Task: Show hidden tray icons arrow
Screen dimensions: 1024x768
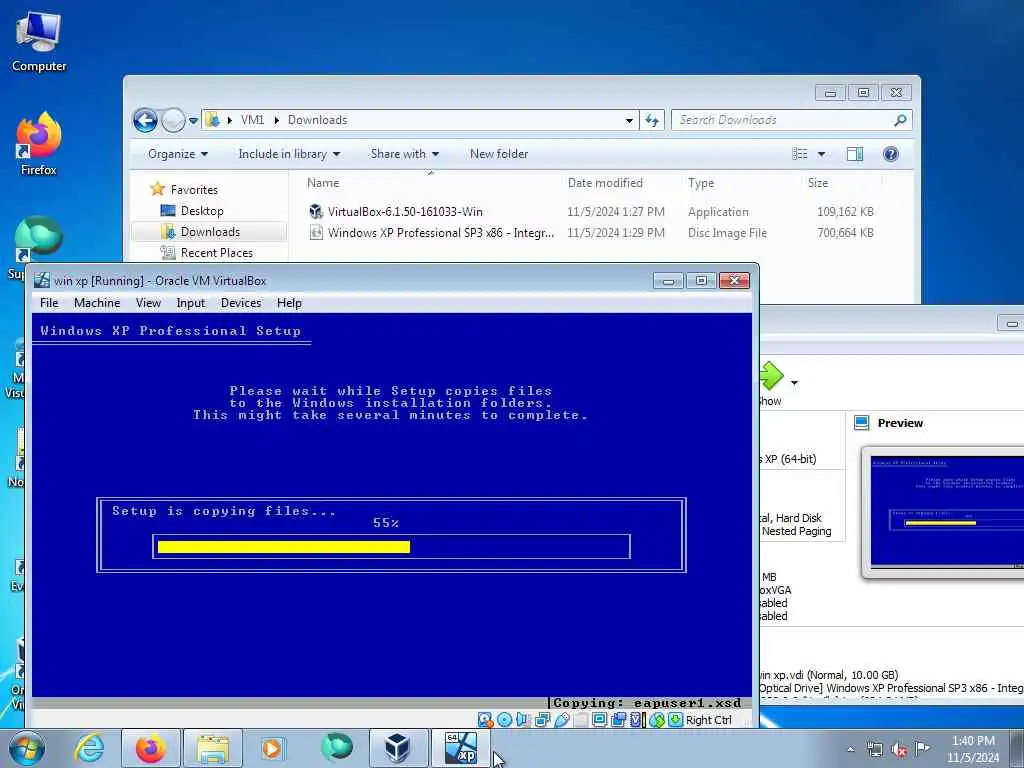Action: point(850,750)
